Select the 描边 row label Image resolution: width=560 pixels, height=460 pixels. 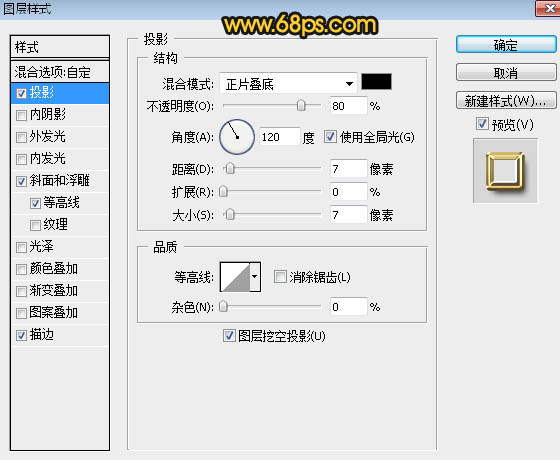42,335
